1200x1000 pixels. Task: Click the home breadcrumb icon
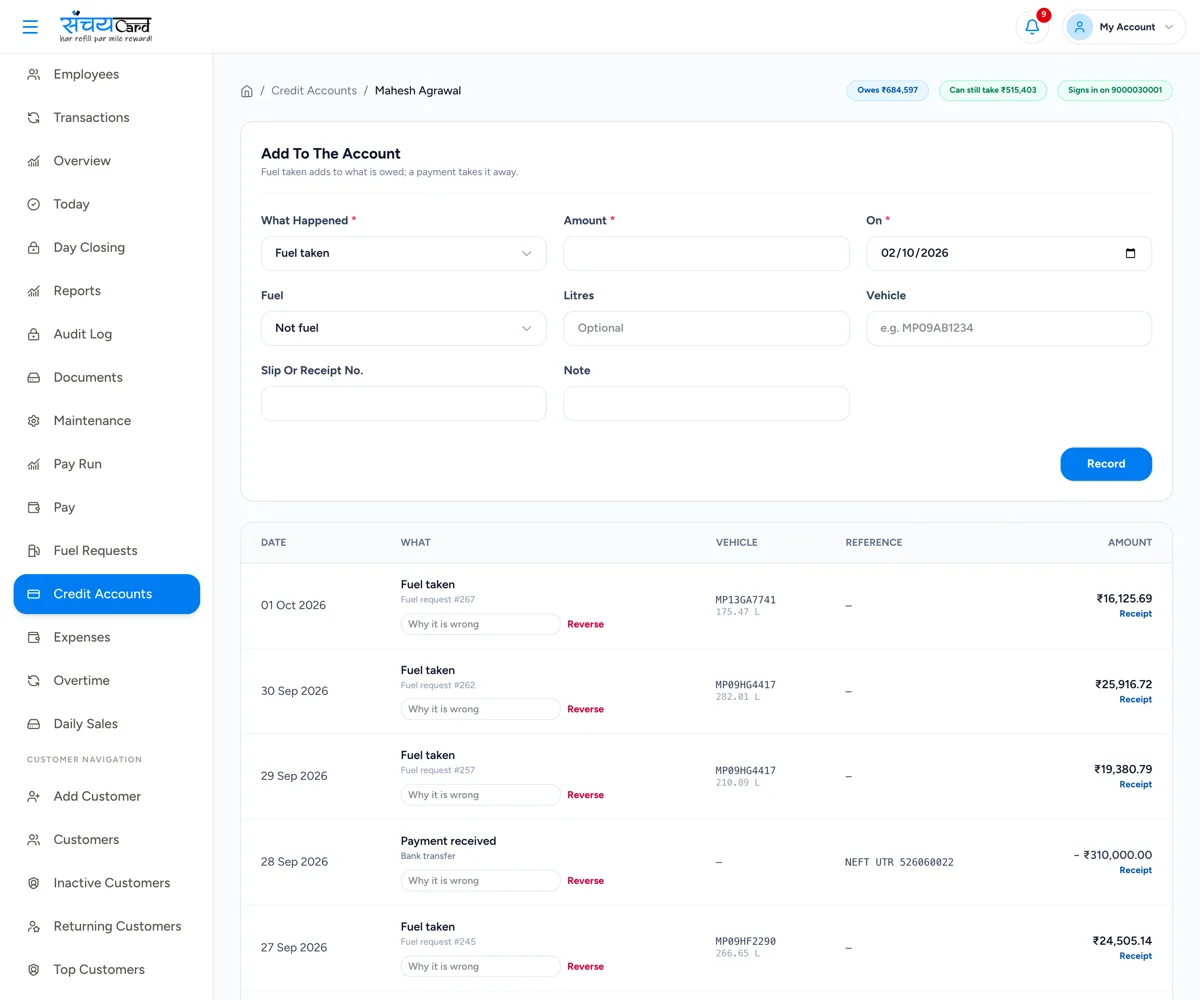[247, 91]
